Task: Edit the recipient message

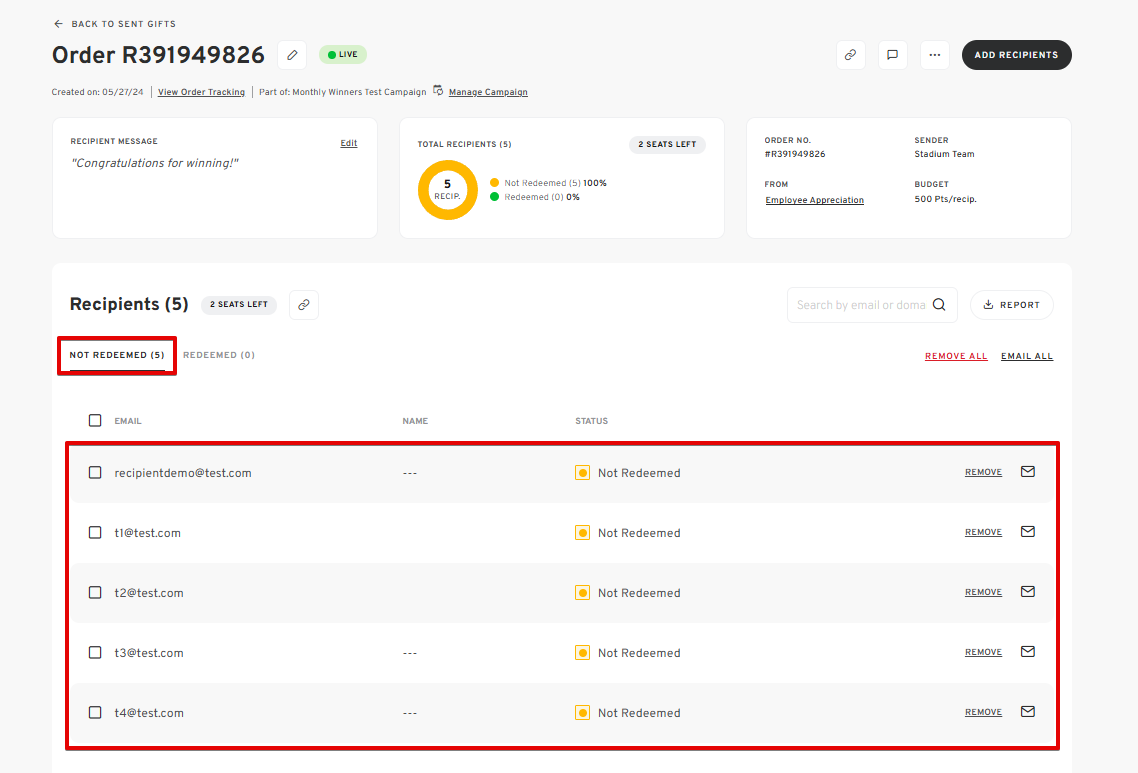Action: [348, 143]
